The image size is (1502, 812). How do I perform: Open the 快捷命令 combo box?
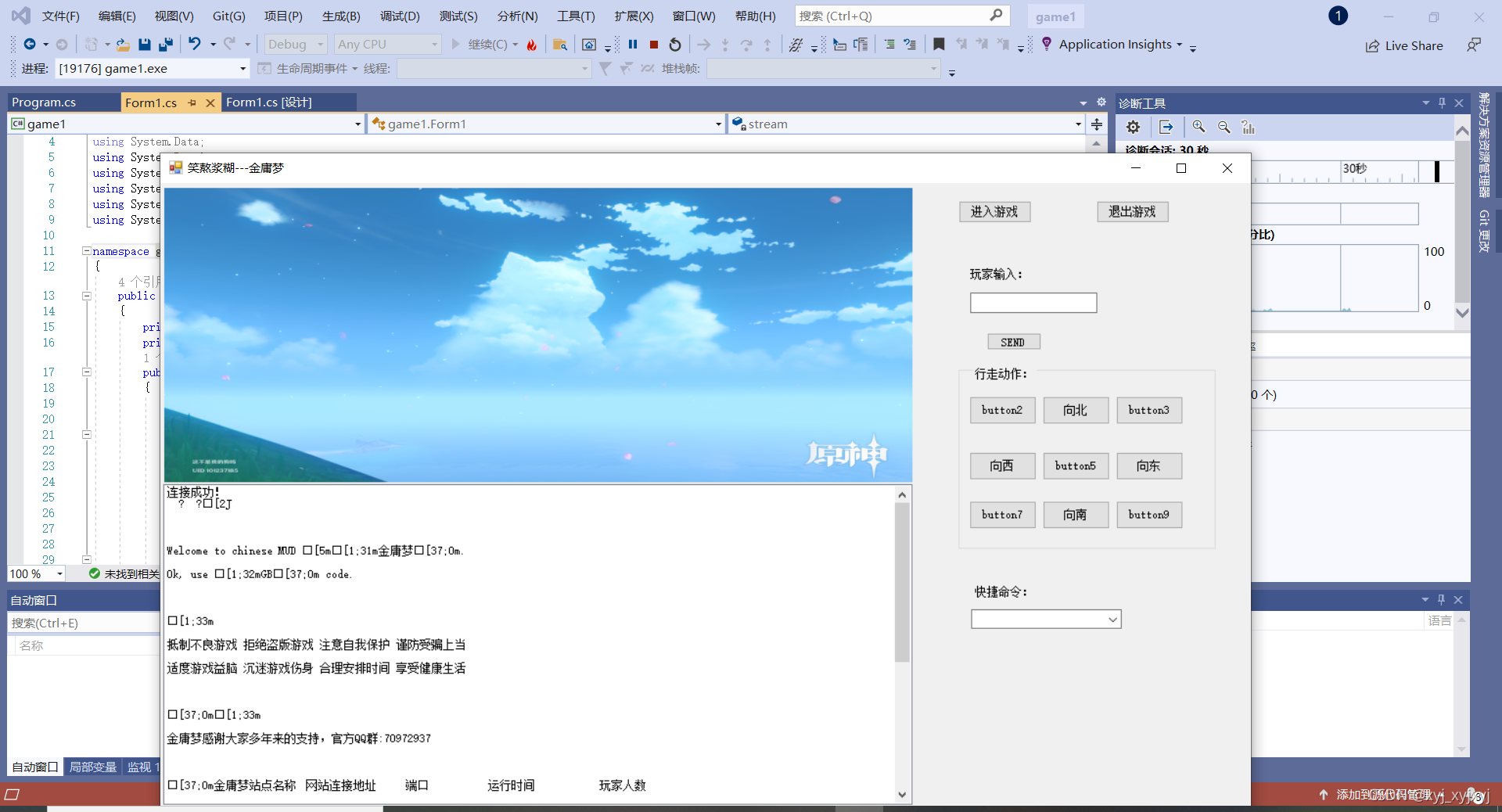coord(1046,620)
